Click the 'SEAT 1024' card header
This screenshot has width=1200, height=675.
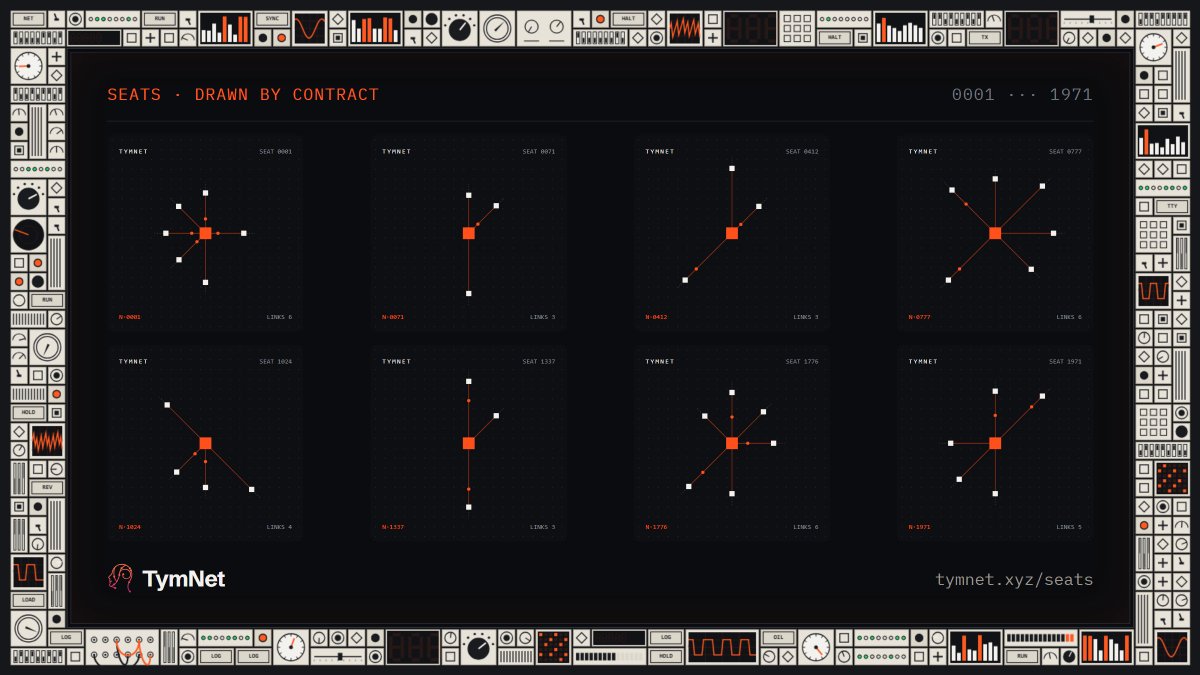(276, 362)
